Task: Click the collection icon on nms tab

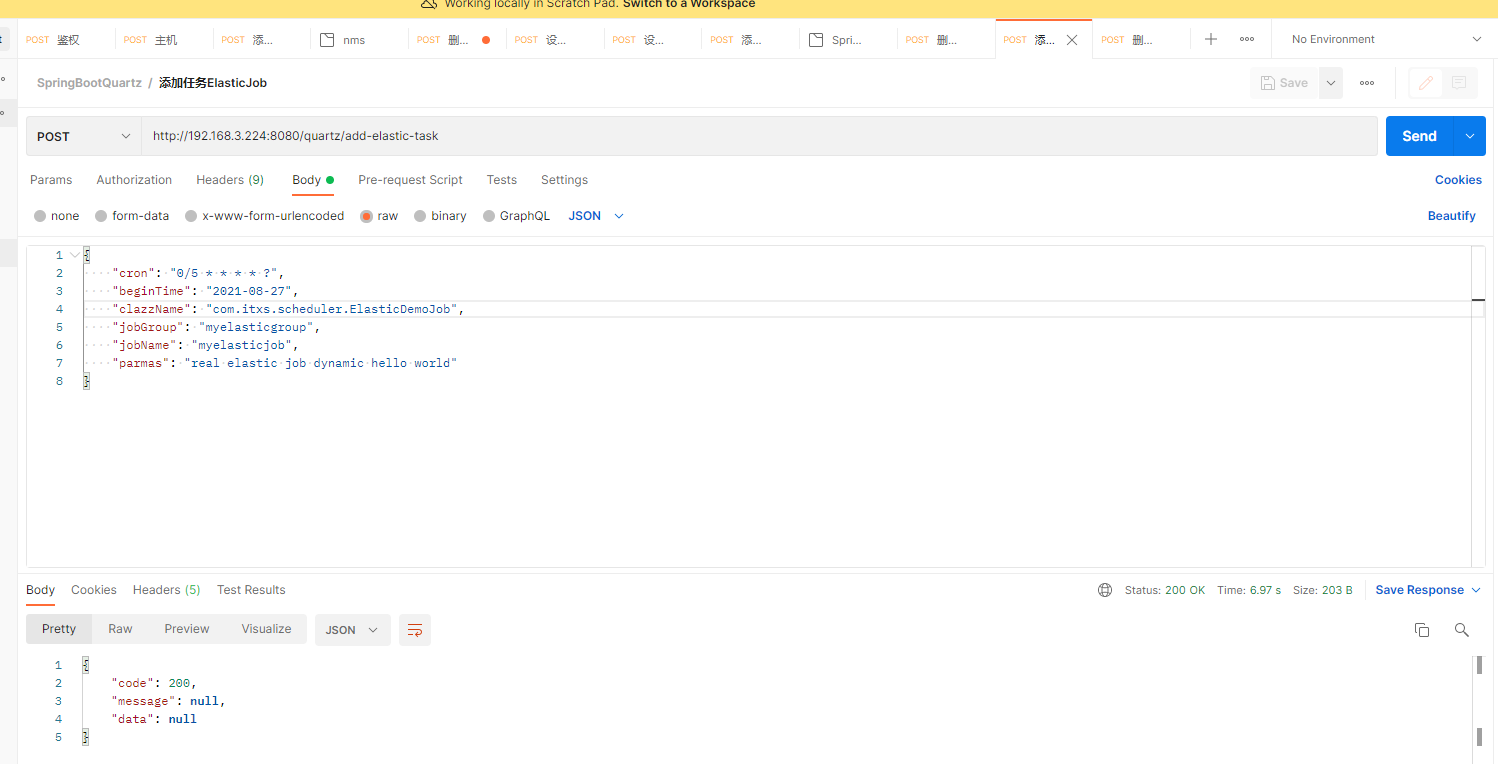Action: click(326, 40)
